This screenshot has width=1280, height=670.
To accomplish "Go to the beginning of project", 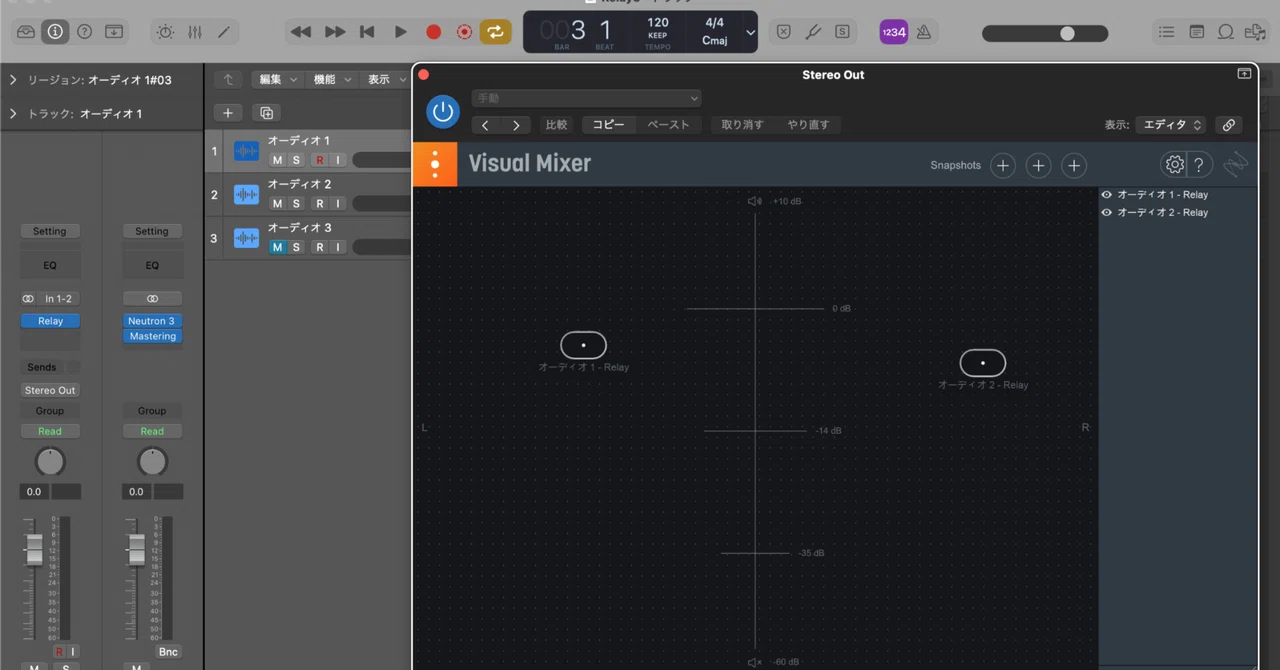I will [x=367, y=32].
